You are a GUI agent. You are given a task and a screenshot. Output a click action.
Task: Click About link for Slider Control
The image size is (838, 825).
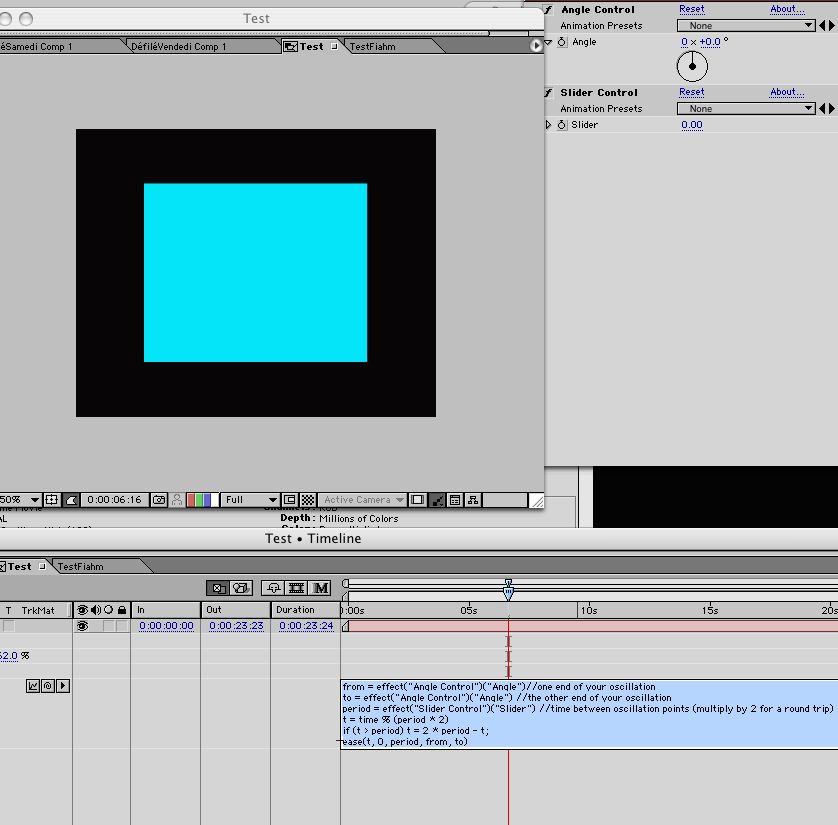tap(787, 92)
